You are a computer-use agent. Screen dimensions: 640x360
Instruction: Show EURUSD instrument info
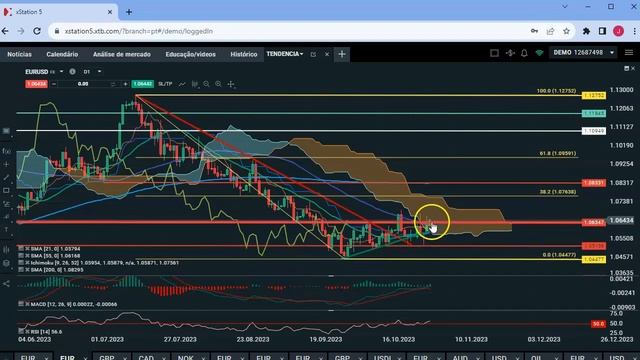pyautogui.click(x=72, y=71)
